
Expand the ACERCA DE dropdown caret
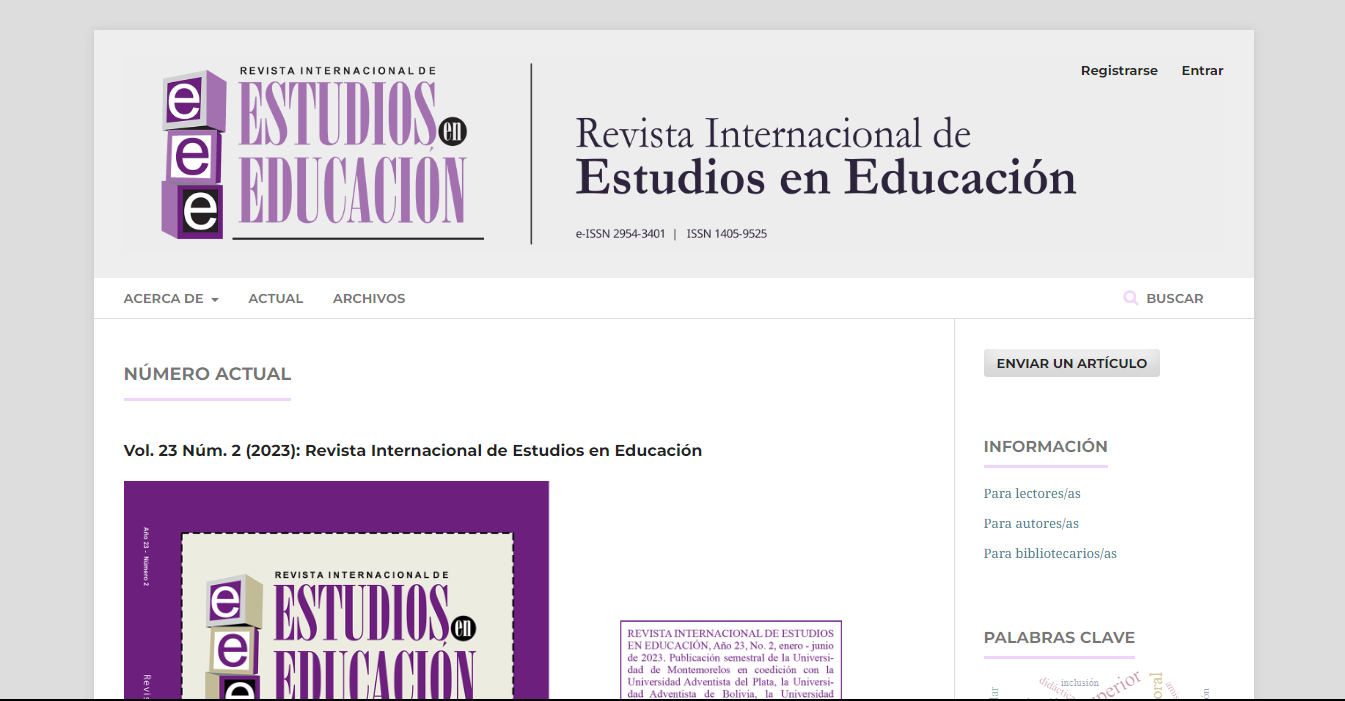pos(215,299)
